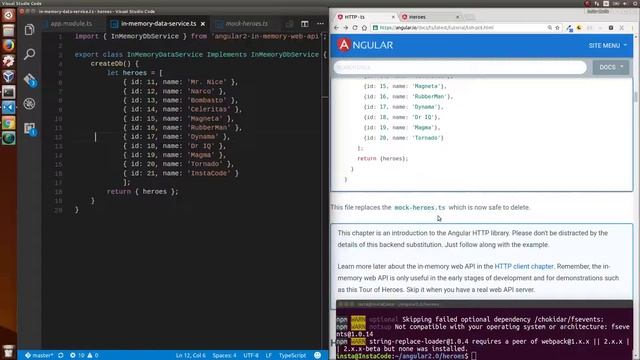Switch to the Heroes browser tab
Screen dimensions: 640x360
click(x=430, y=17)
